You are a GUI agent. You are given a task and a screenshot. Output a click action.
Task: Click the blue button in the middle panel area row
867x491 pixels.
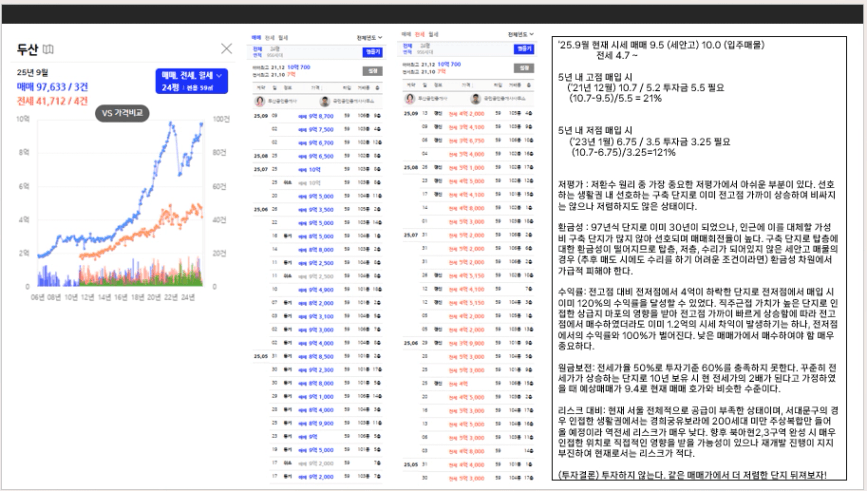[373, 52]
